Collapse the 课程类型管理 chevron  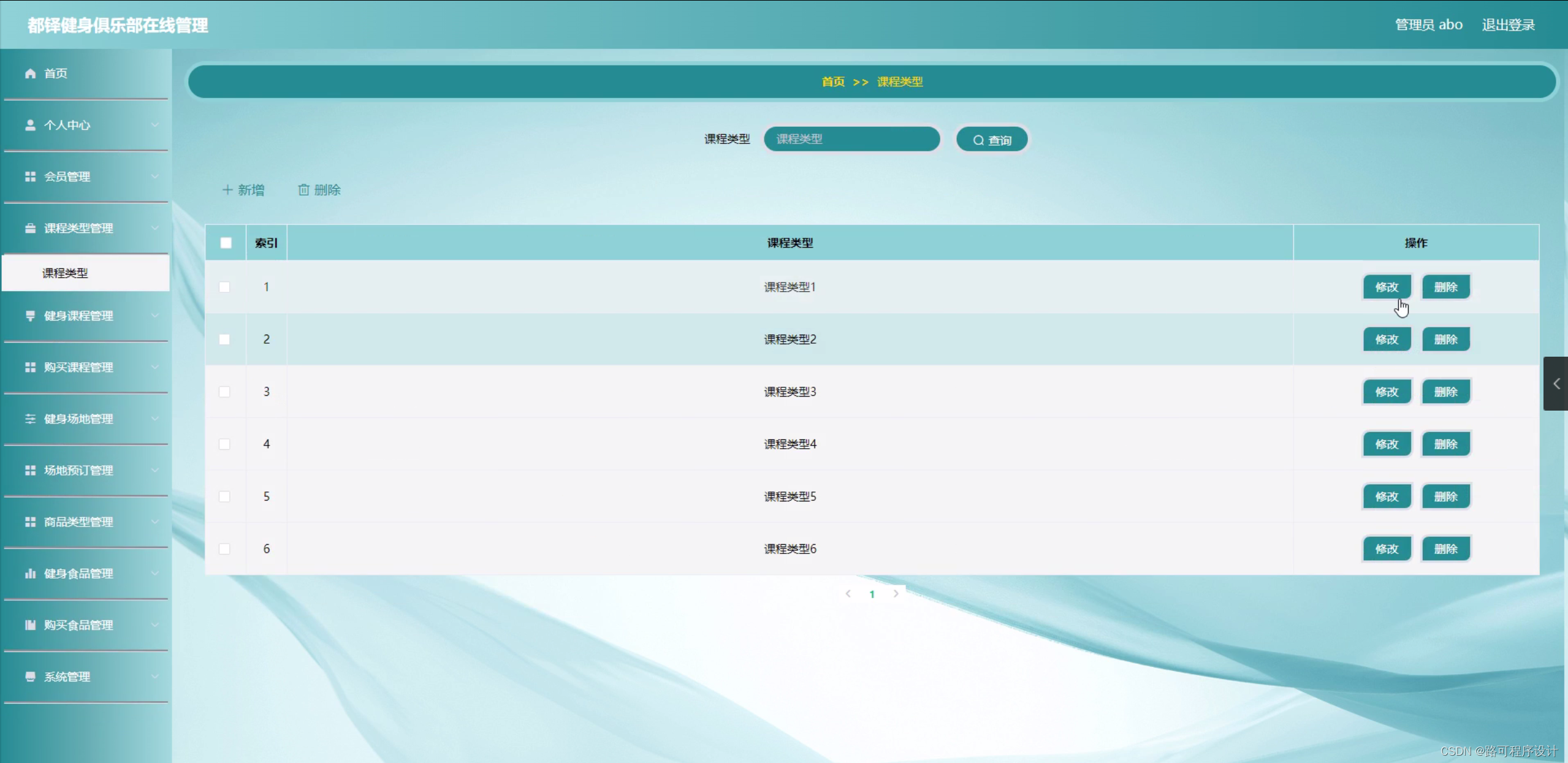155,228
